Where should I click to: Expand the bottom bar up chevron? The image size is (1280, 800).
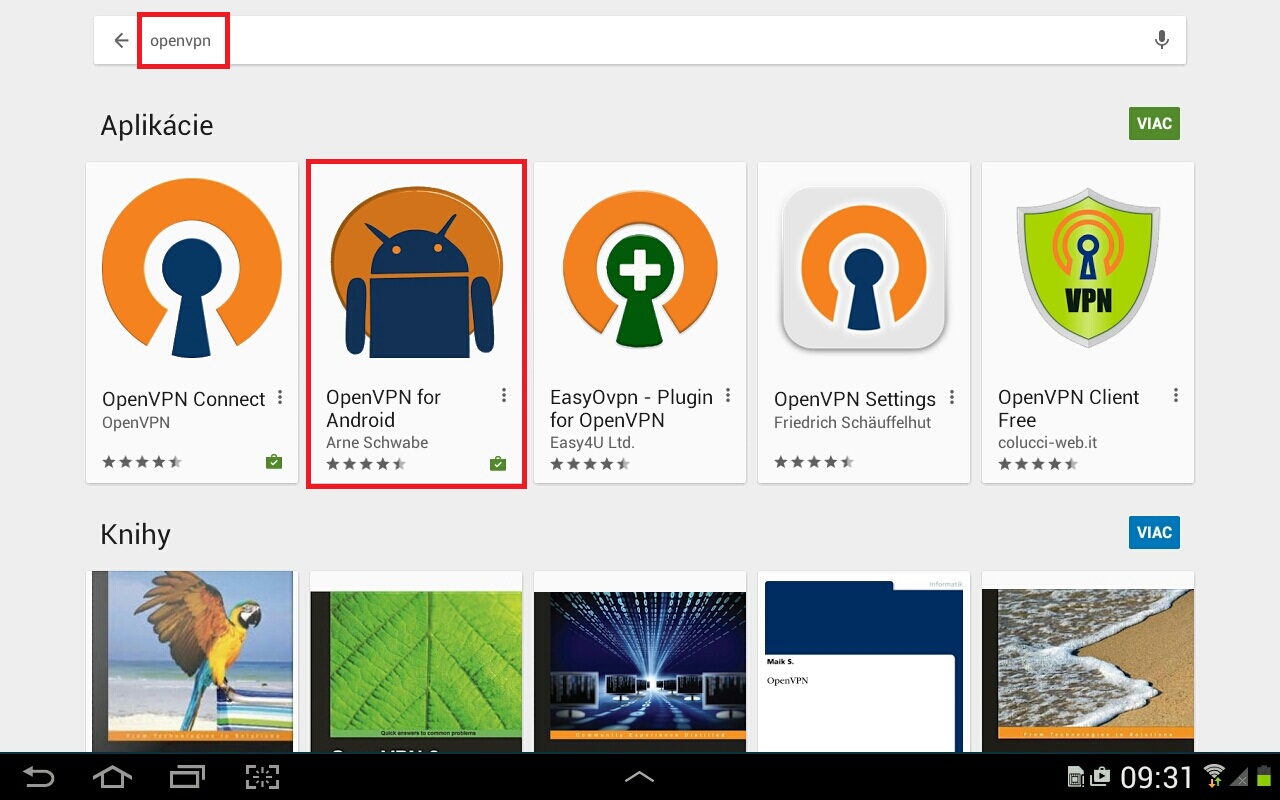639,777
